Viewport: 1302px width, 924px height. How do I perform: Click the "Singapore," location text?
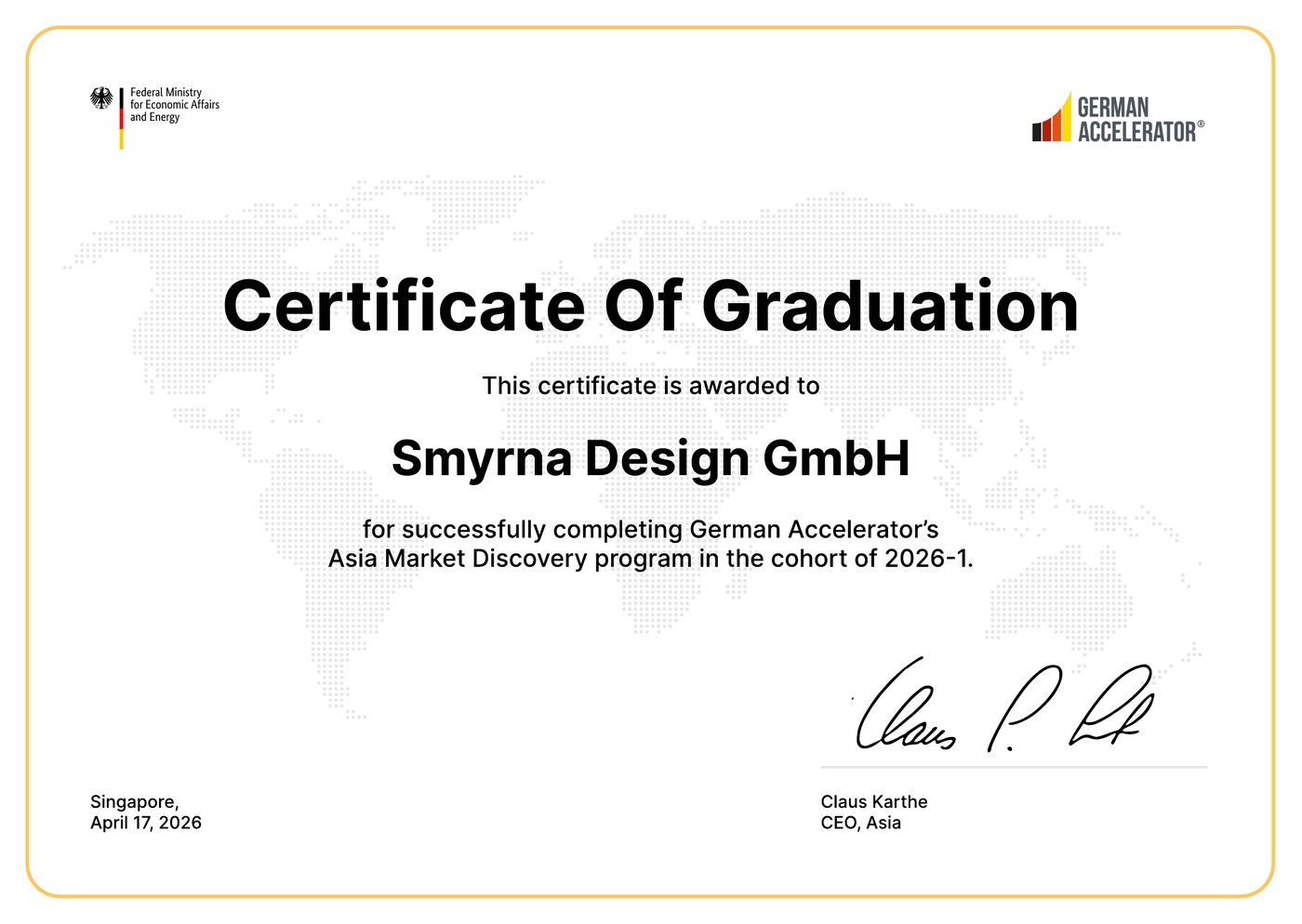click(135, 802)
